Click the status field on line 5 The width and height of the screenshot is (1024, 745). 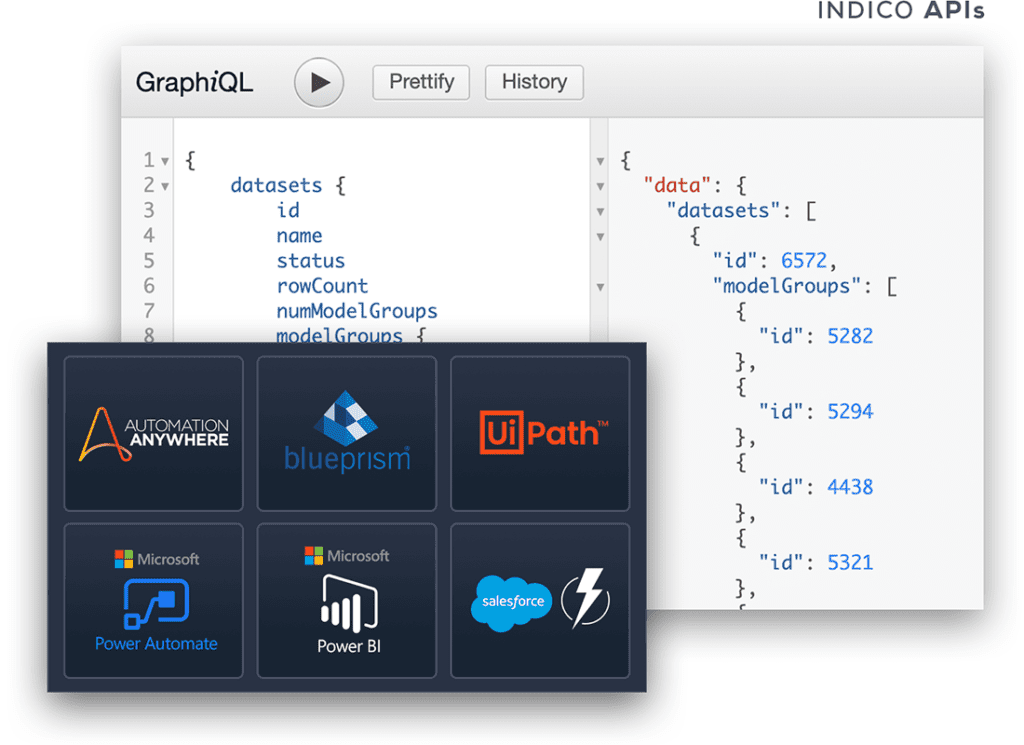point(310,261)
